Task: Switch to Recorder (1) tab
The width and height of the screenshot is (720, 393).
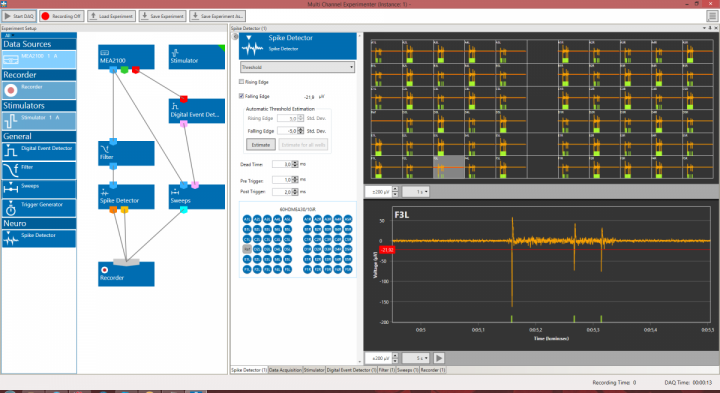Action: [433, 370]
